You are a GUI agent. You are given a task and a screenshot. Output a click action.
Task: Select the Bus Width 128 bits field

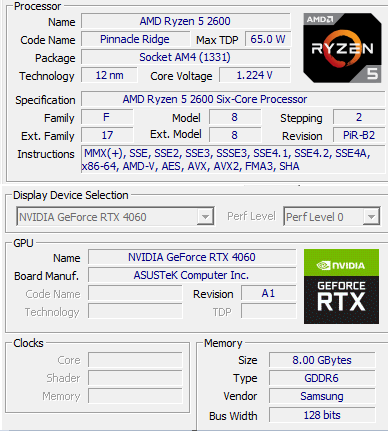pyautogui.click(x=322, y=415)
